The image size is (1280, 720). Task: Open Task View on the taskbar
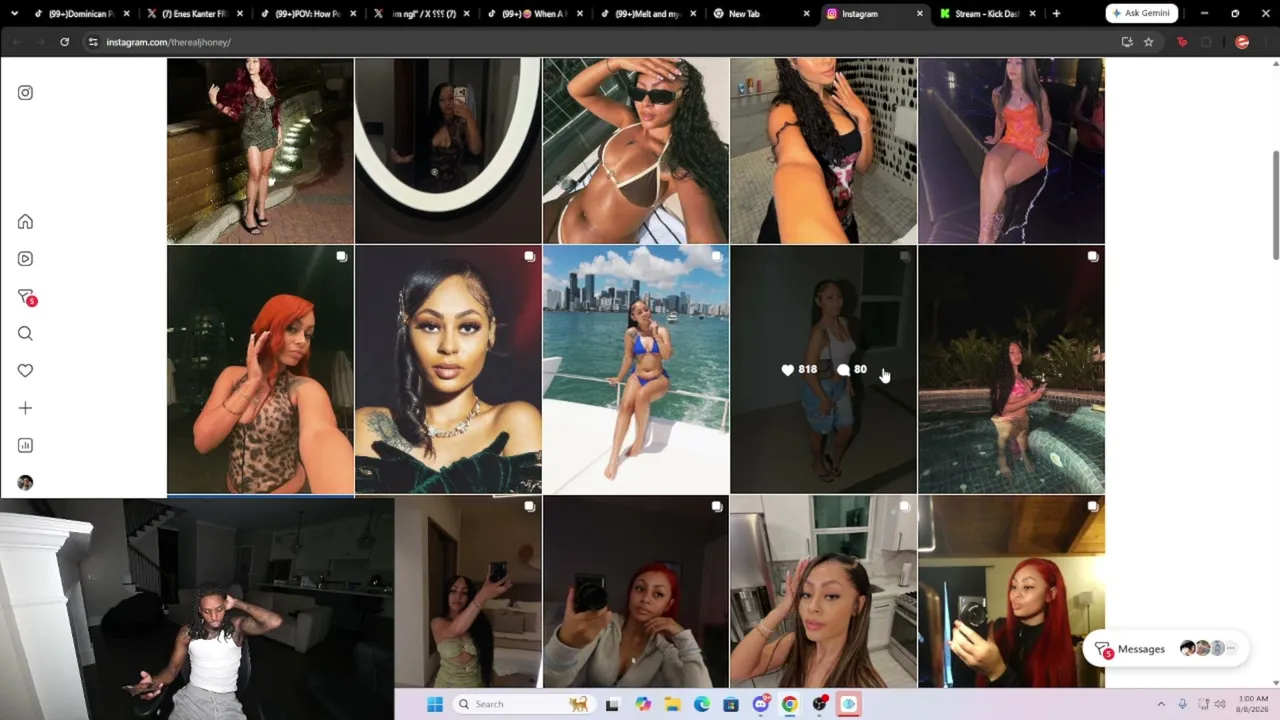612,704
